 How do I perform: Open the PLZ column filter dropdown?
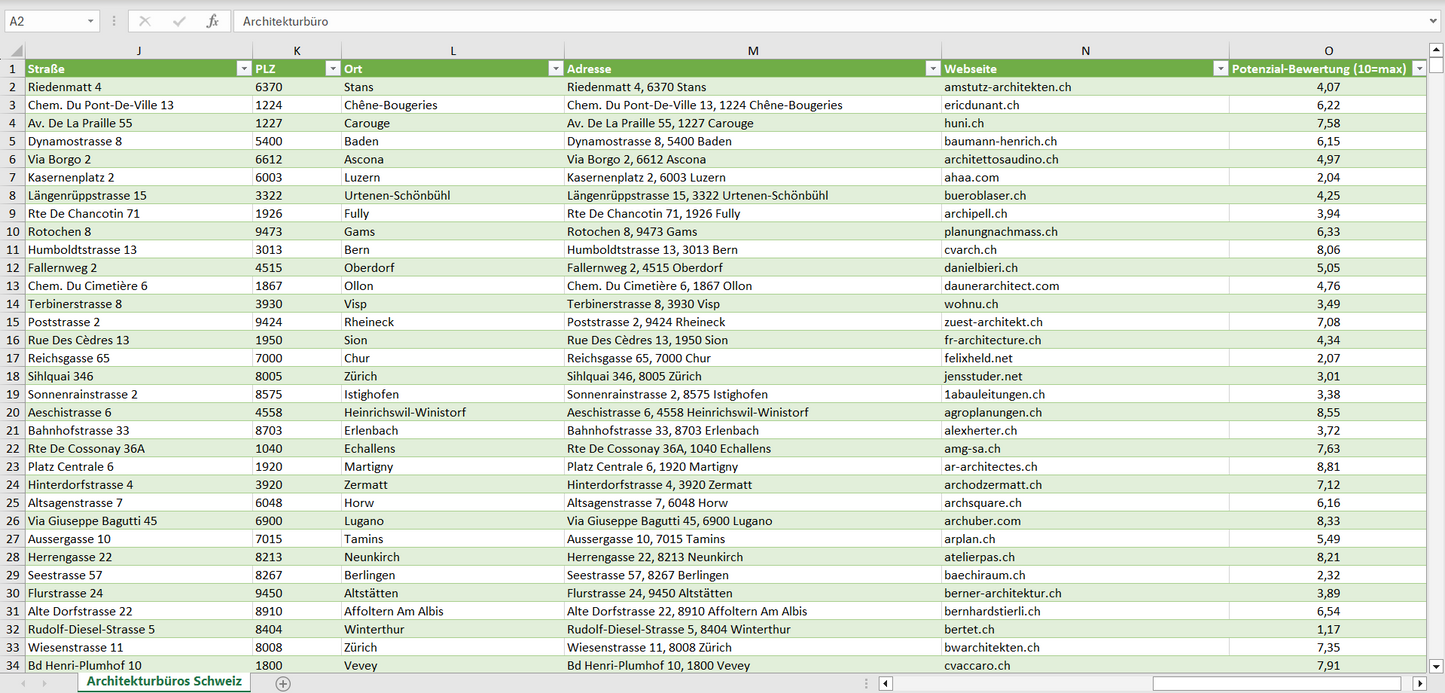pyautogui.click(x=332, y=69)
